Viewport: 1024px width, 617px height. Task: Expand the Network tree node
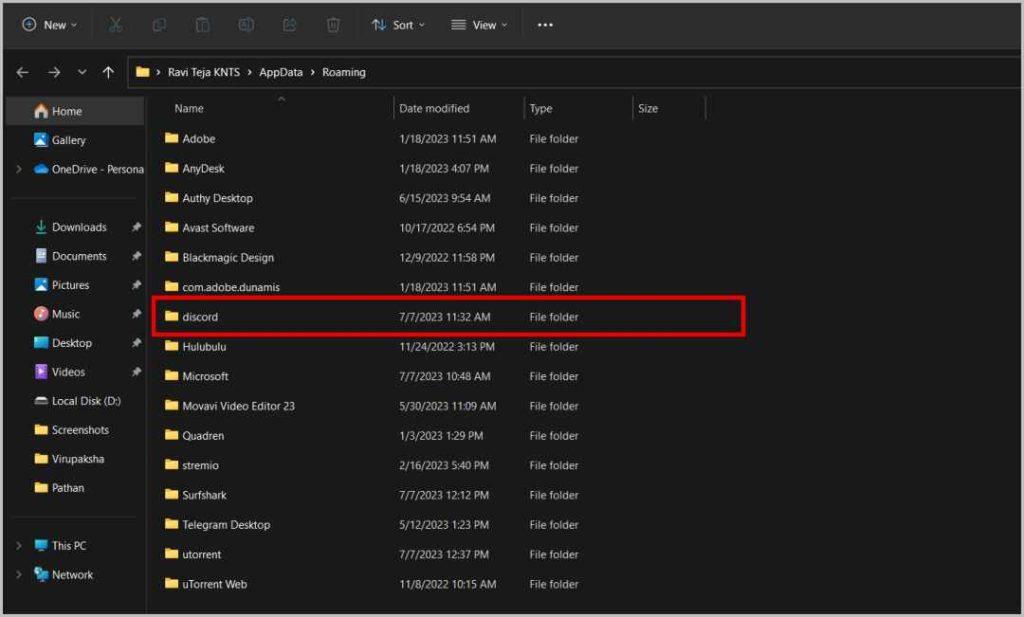pyautogui.click(x=18, y=575)
